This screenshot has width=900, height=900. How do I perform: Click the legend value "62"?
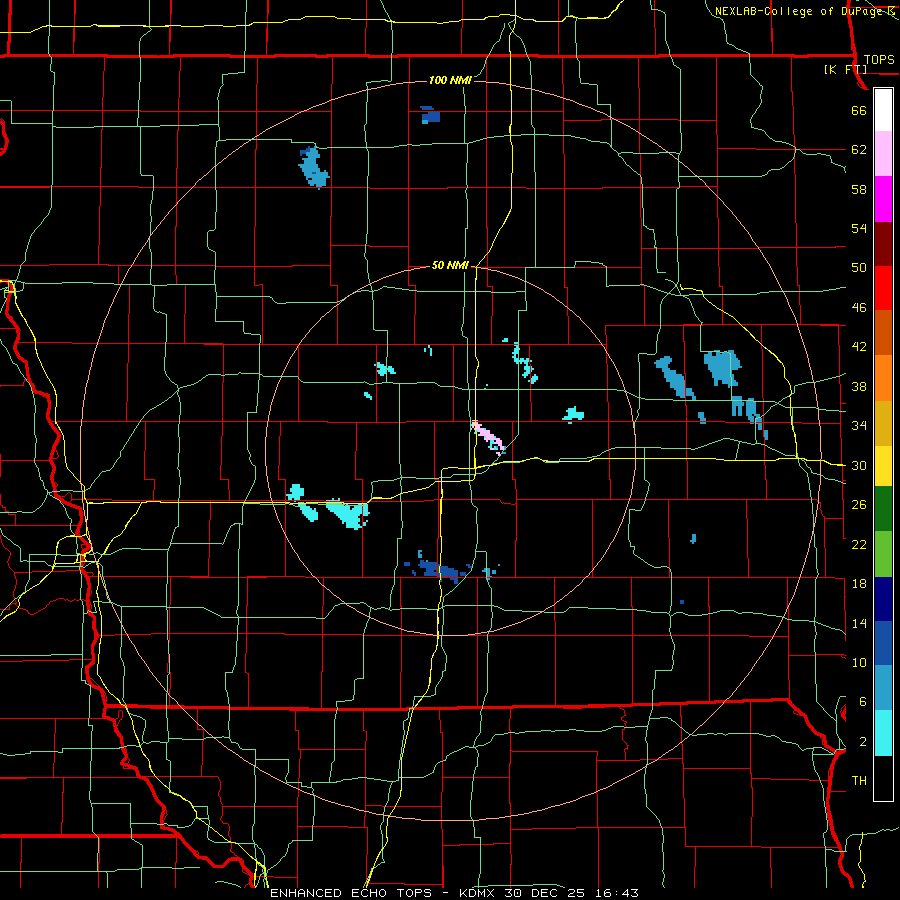859,150
